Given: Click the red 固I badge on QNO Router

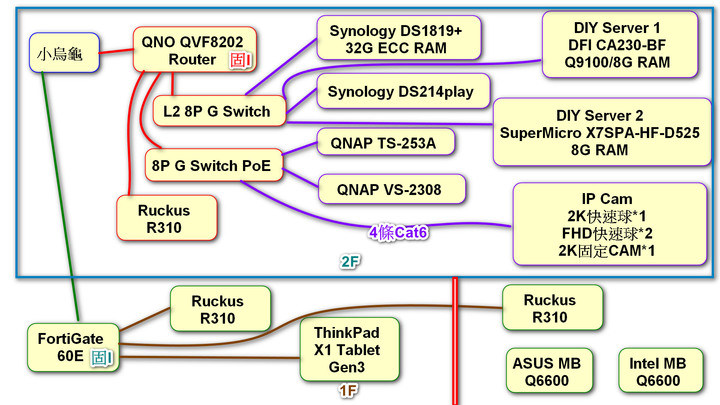Looking at the screenshot, I should (241, 60).
